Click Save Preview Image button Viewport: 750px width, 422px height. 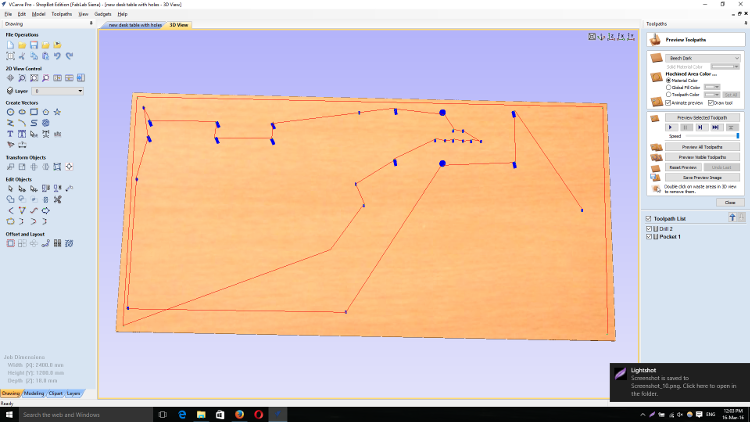(x=702, y=178)
